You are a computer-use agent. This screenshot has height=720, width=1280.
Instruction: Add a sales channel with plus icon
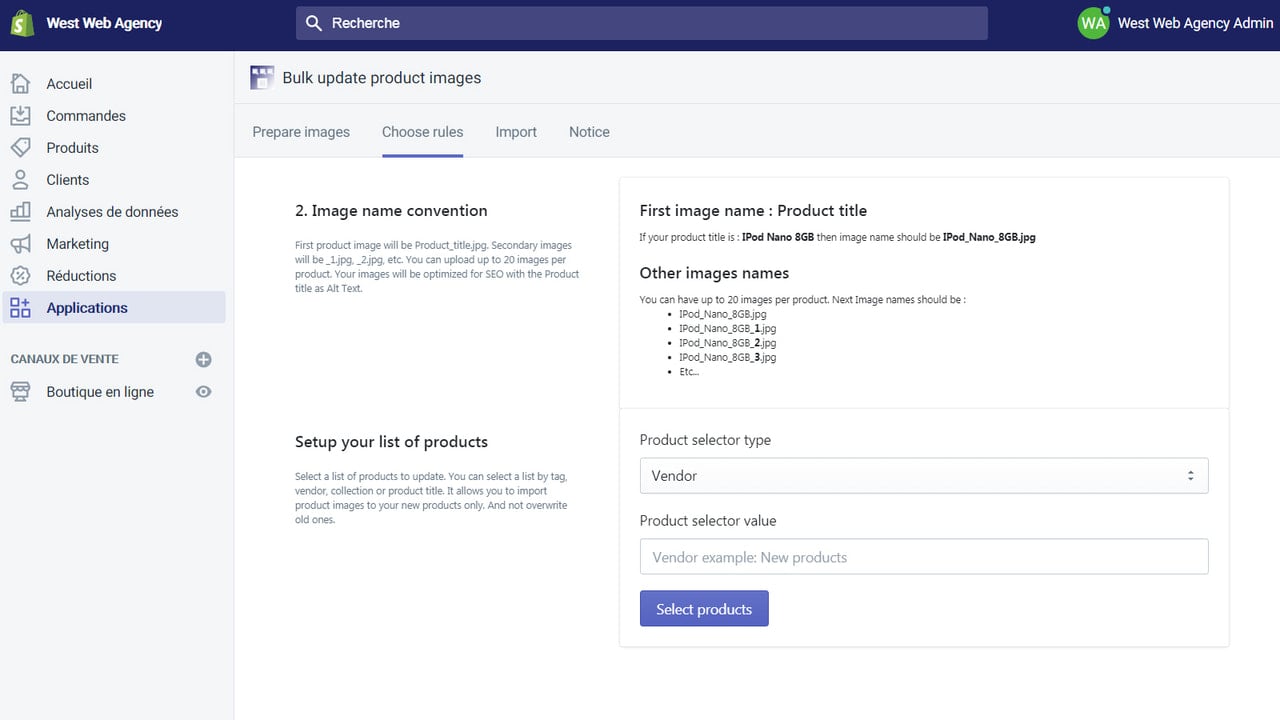(203, 359)
